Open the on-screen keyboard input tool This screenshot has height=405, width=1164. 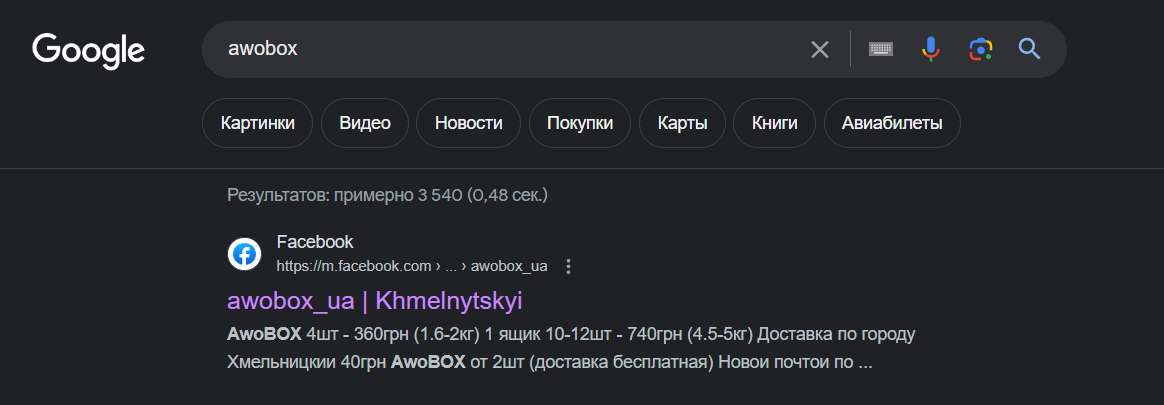(880, 50)
